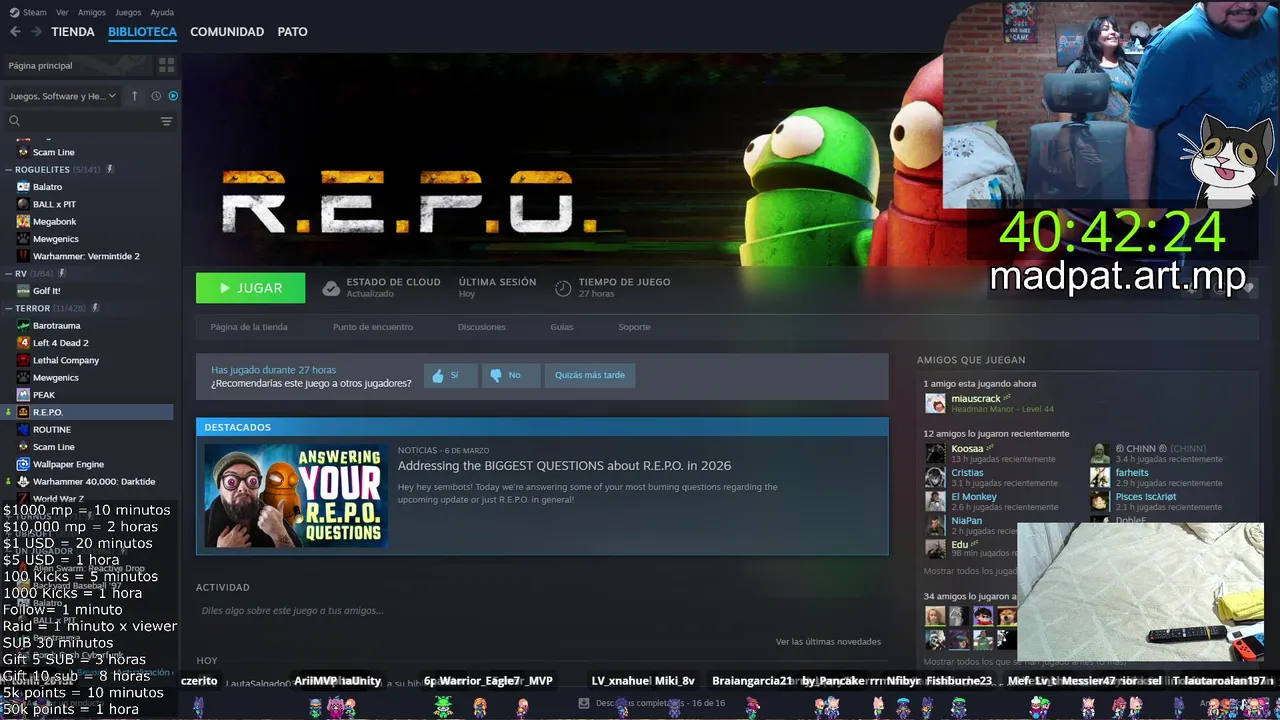Image resolution: width=1280 pixels, height=720 pixels.
Task: Open the Amigos menu
Action: [92, 13]
